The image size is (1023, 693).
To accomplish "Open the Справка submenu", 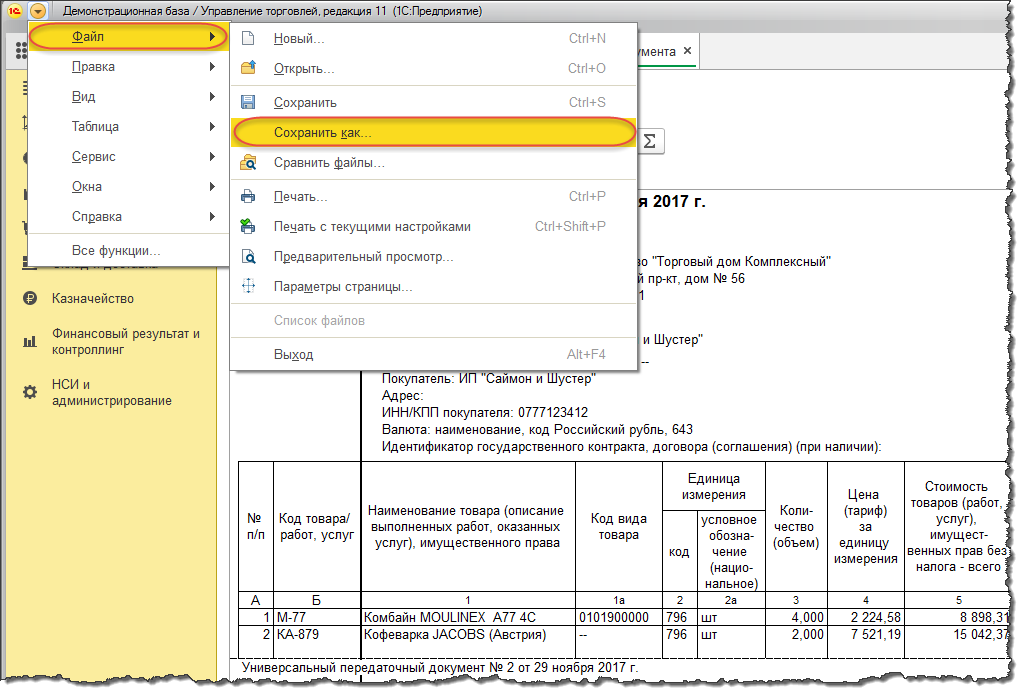I will 129,217.
